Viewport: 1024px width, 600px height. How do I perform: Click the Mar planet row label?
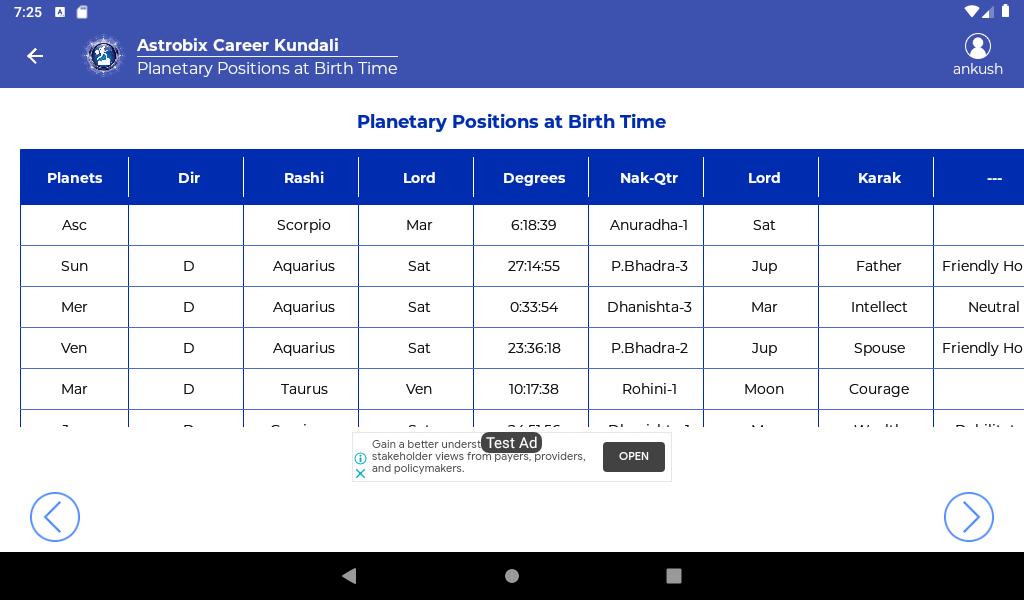[x=74, y=389]
